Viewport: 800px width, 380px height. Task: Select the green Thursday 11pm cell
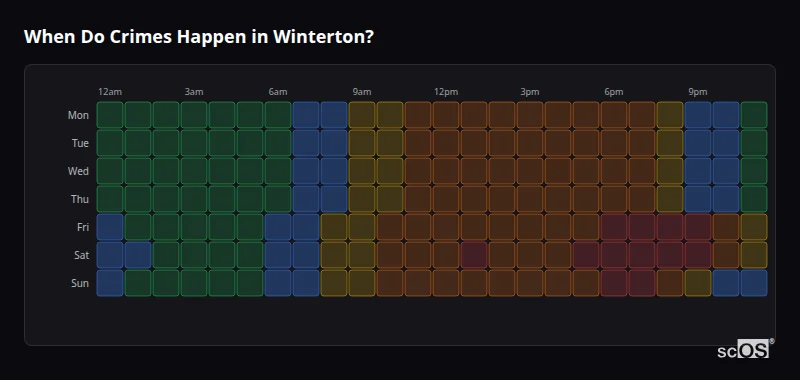pyautogui.click(x=754, y=199)
